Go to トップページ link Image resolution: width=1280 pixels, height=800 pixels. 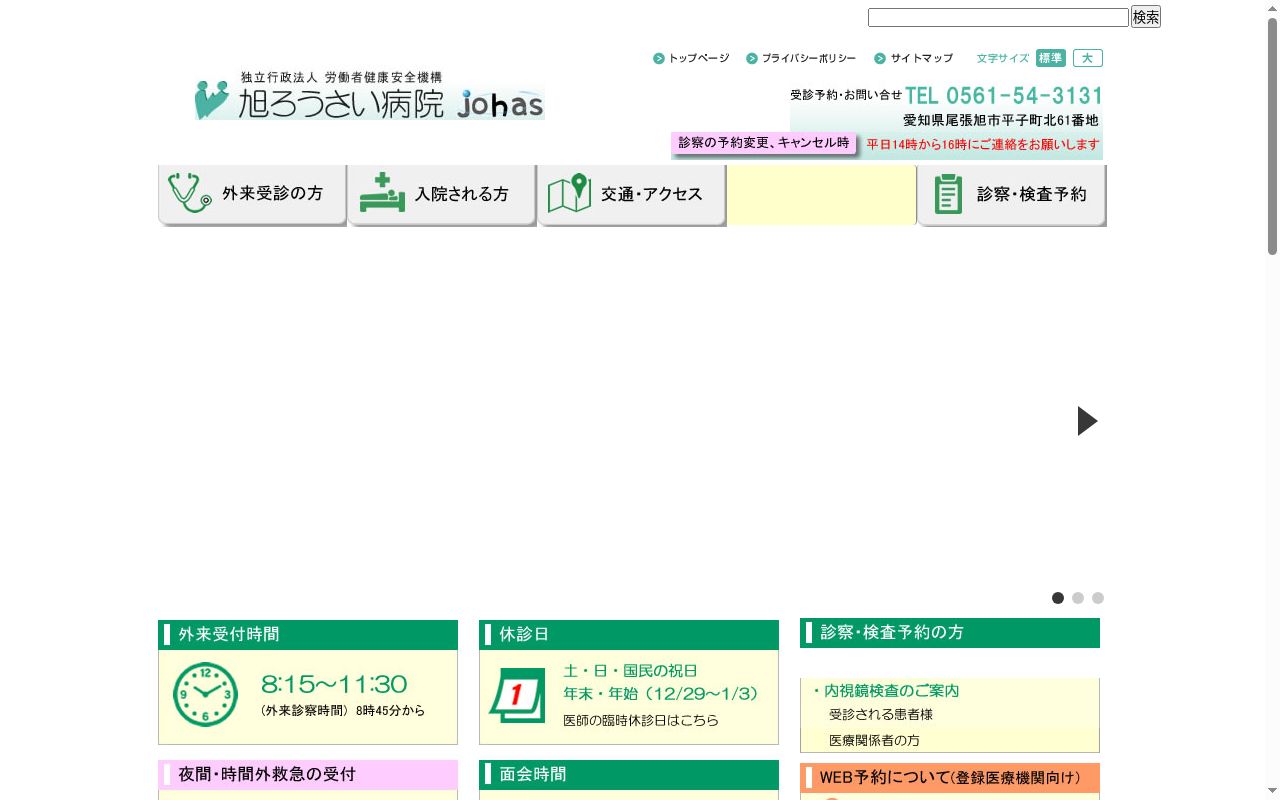(691, 58)
